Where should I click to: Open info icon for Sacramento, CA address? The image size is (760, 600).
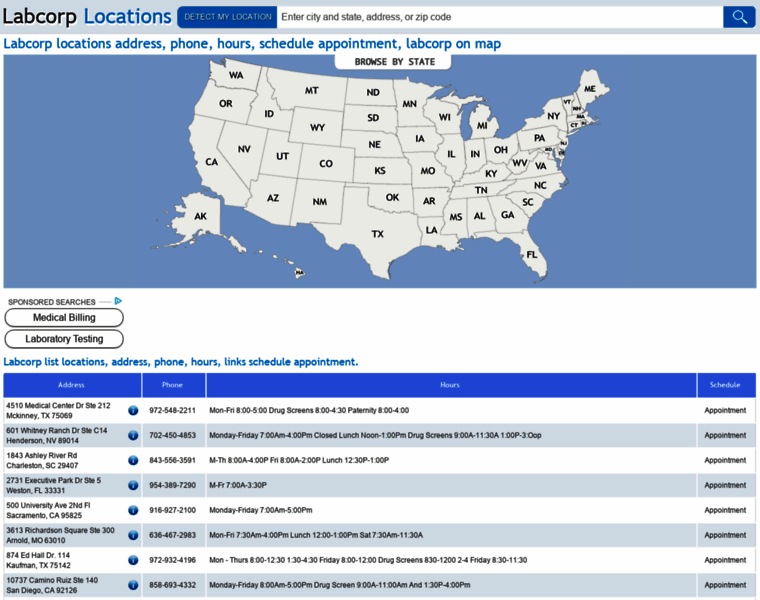click(x=133, y=510)
